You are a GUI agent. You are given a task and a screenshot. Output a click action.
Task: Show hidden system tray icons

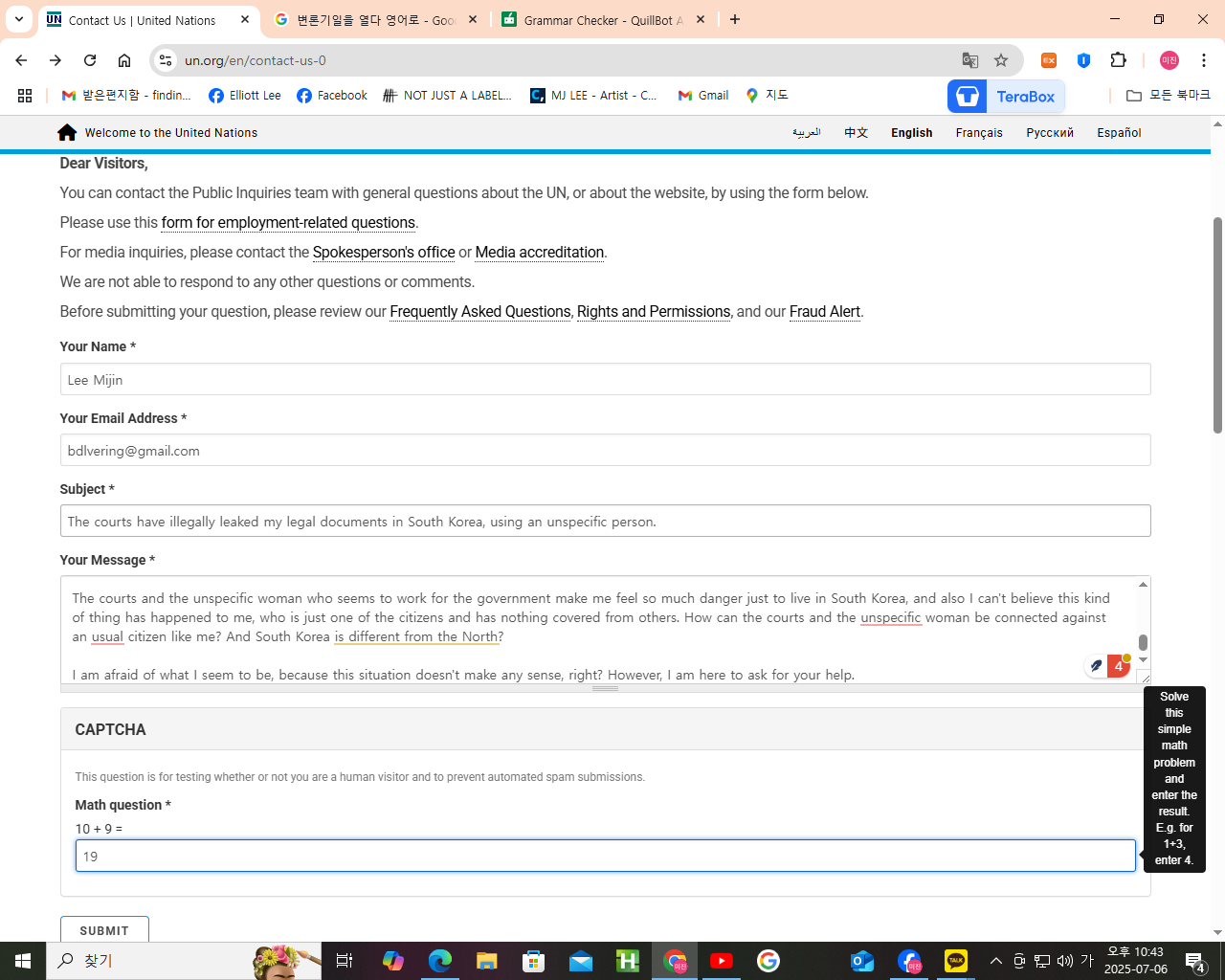click(996, 961)
